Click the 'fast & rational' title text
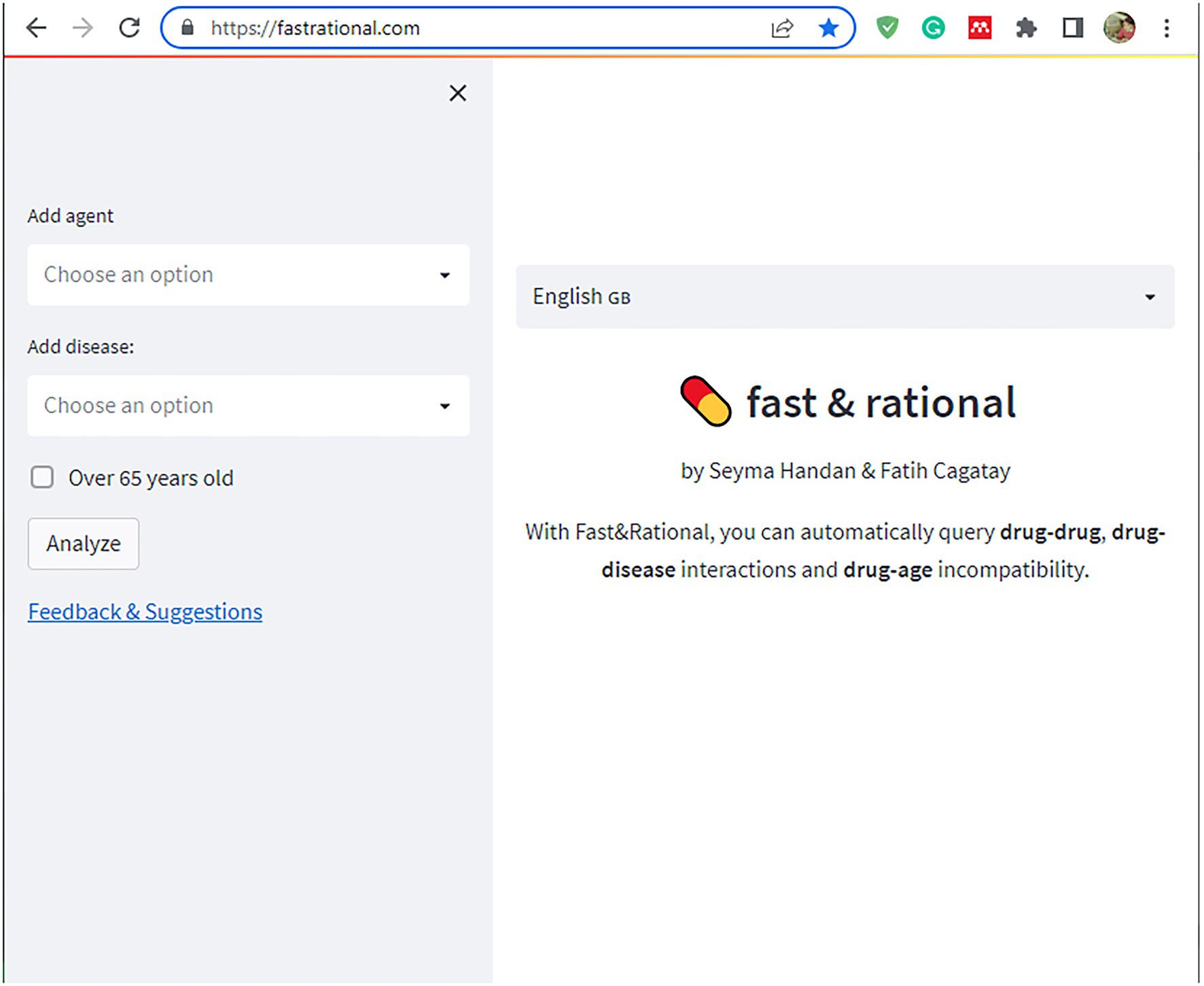1204x986 pixels. [881, 402]
